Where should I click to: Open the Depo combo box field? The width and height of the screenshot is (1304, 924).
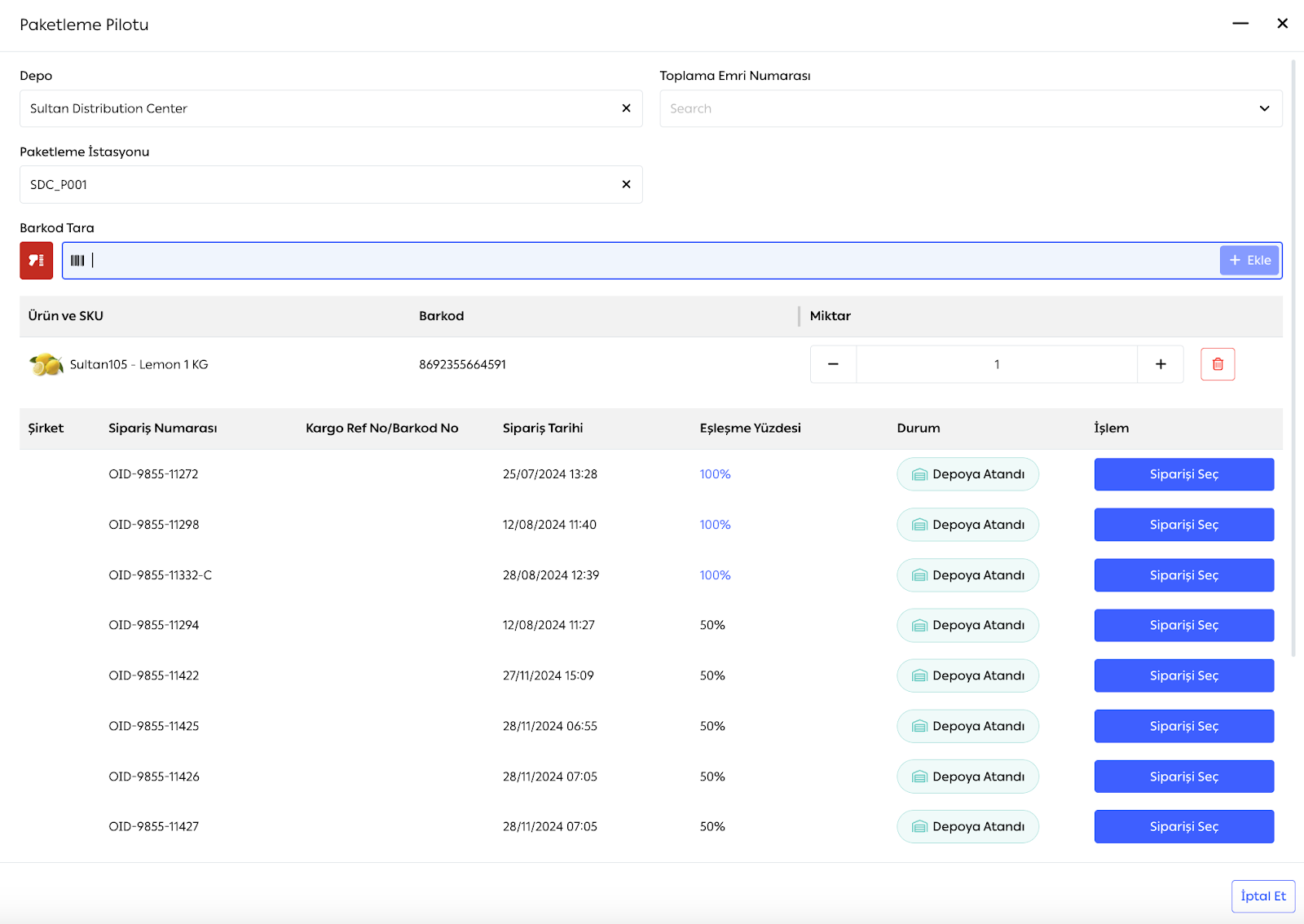click(x=331, y=108)
